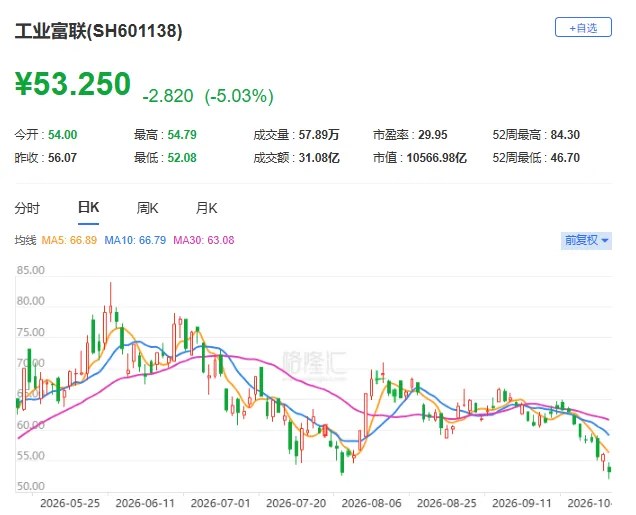636x515 pixels.
Task: Open the 周K weekly chart tab
Action: coord(147,208)
